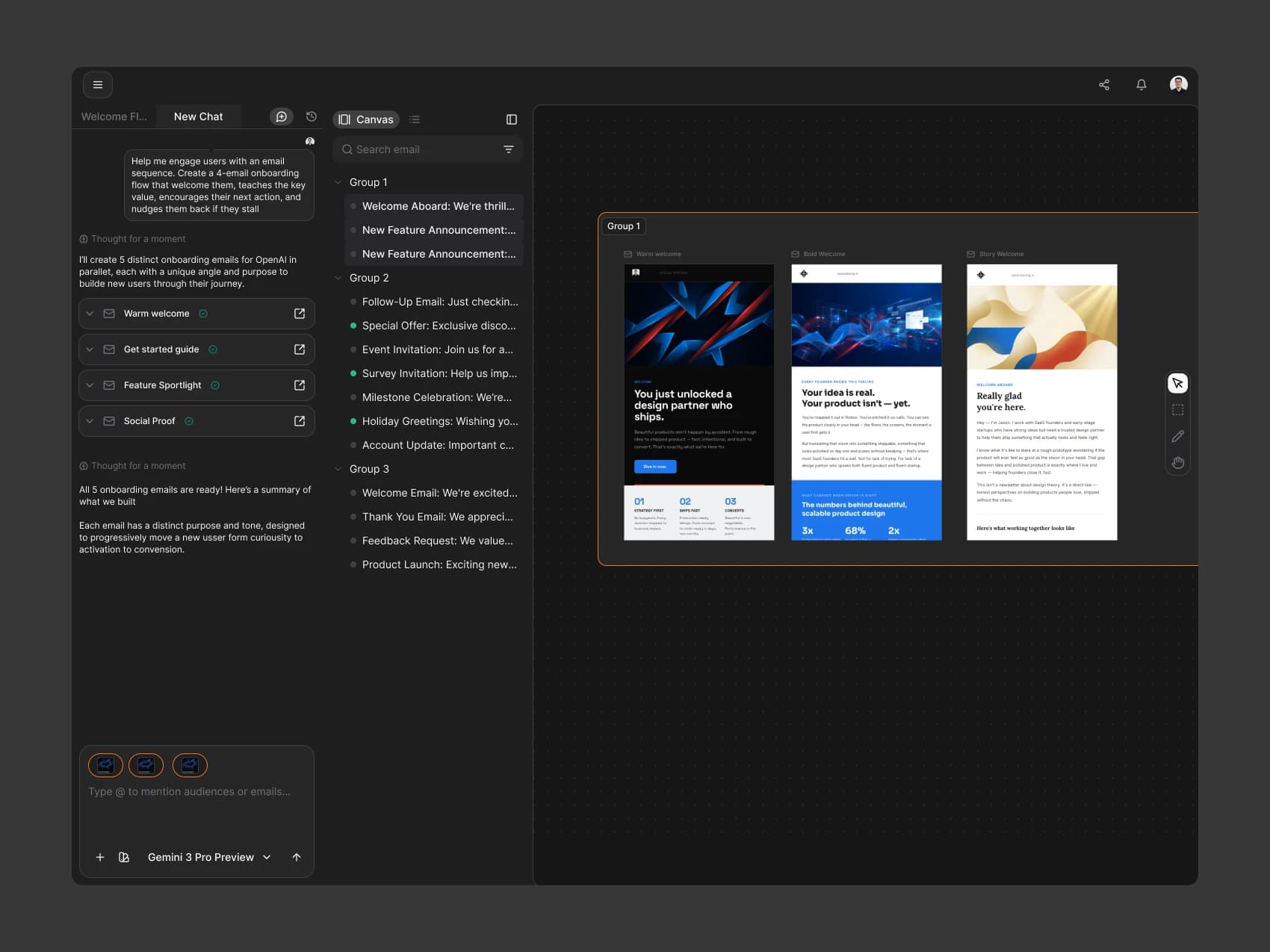This screenshot has width=1270, height=952.
Task: Open the Gemini 3 Pro Preview model dropdown
Action: click(x=209, y=857)
